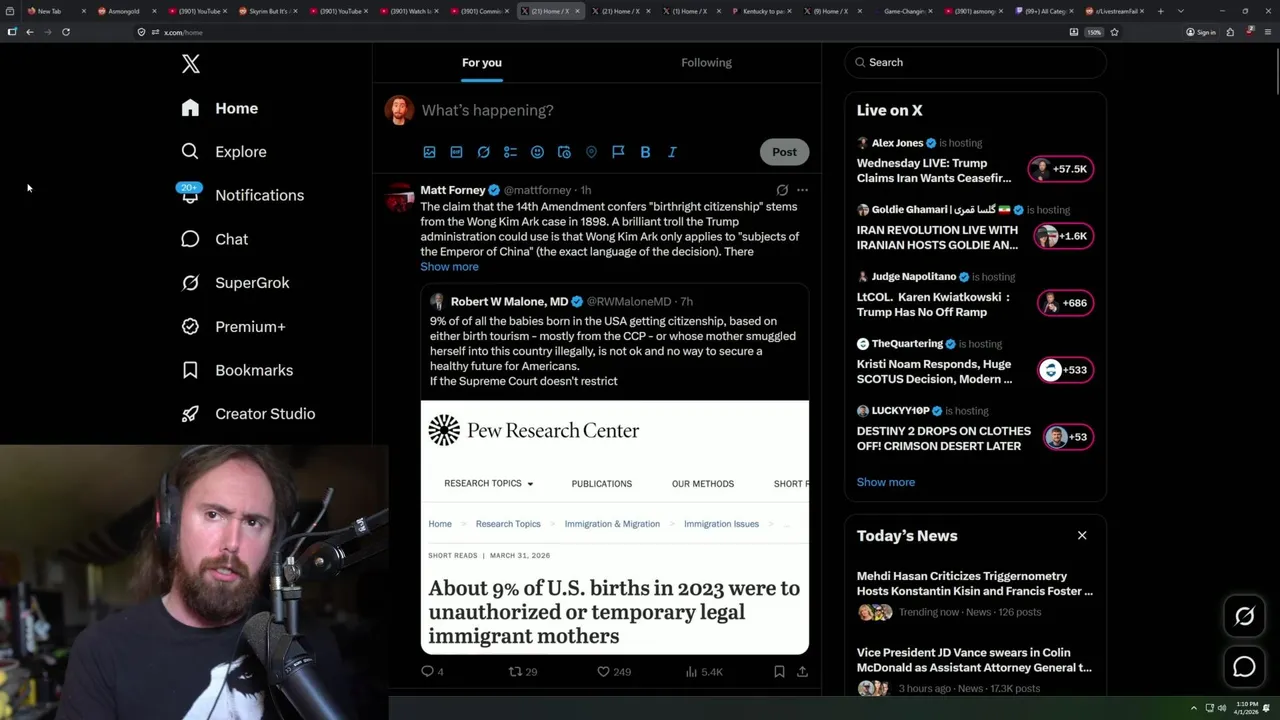Screen dimensions: 1280x720
Task: Open the floating Chat messages button
Action: pos(1244,667)
